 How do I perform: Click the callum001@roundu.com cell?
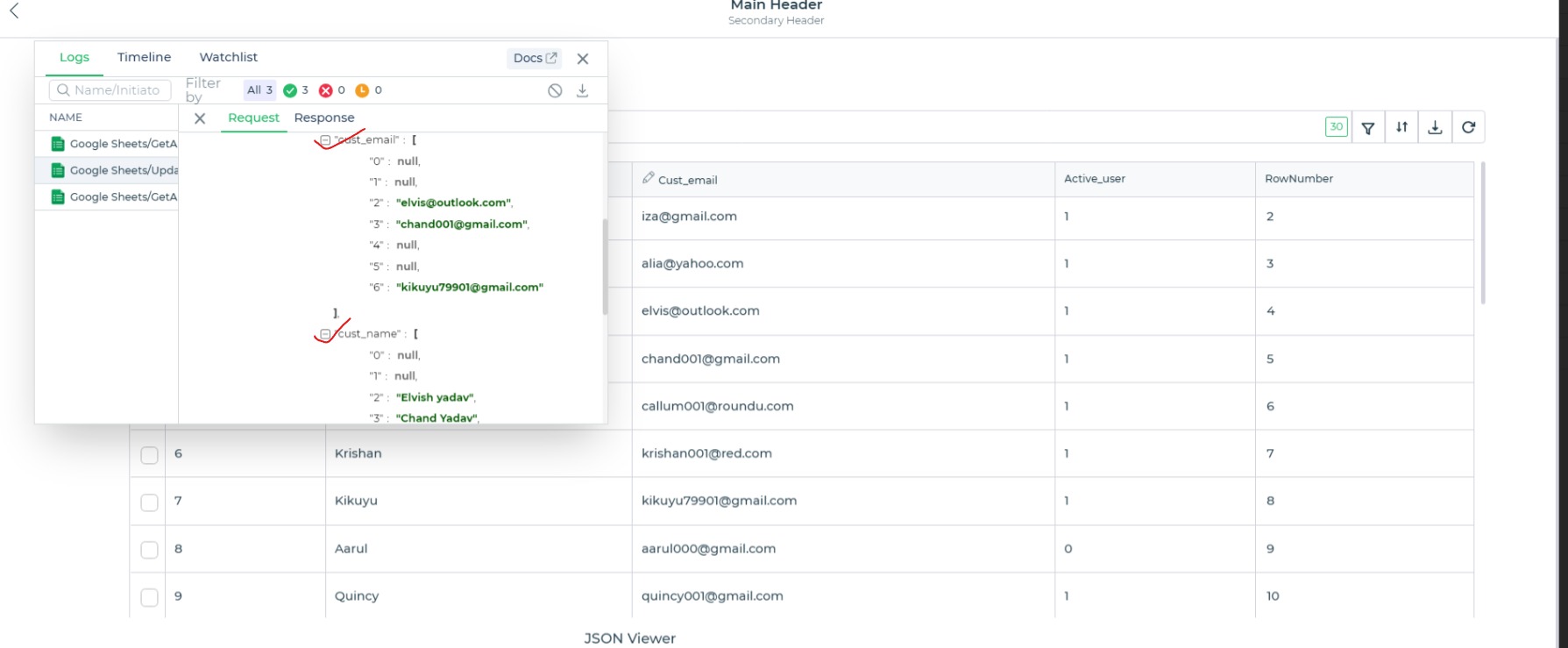pos(843,406)
